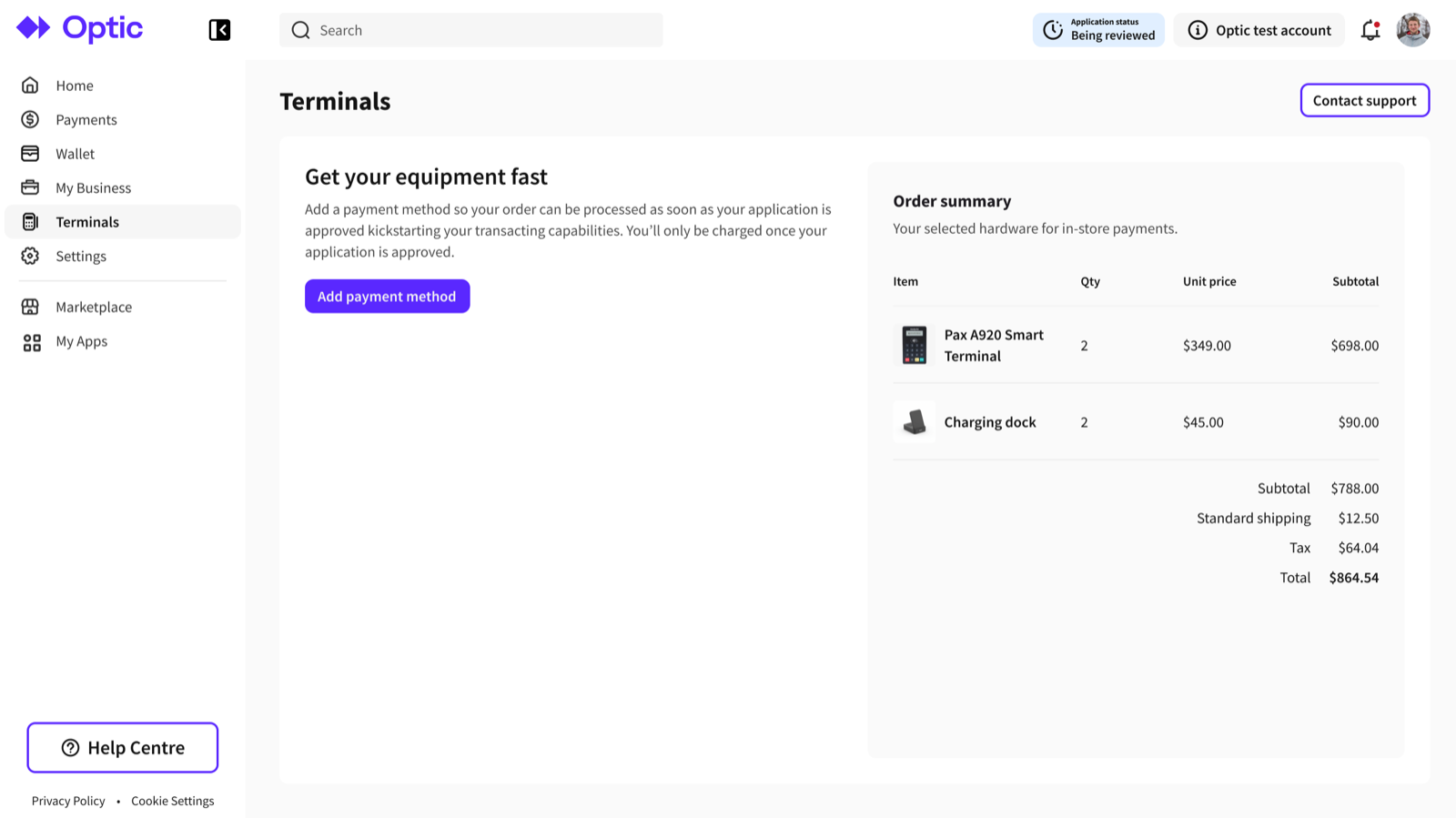1456x818 pixels.
Task: Go to Home in the sidebar
Action: (123, 86)
